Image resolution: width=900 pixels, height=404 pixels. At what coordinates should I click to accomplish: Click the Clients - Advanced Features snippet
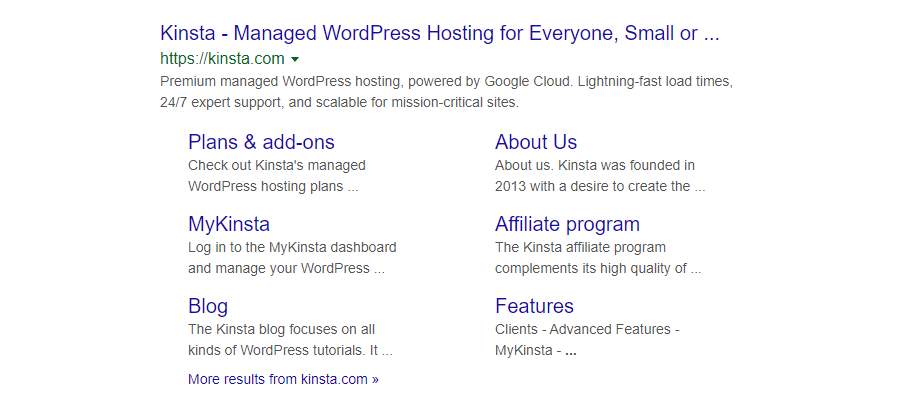pyautogui.click(x=587, y=329)
